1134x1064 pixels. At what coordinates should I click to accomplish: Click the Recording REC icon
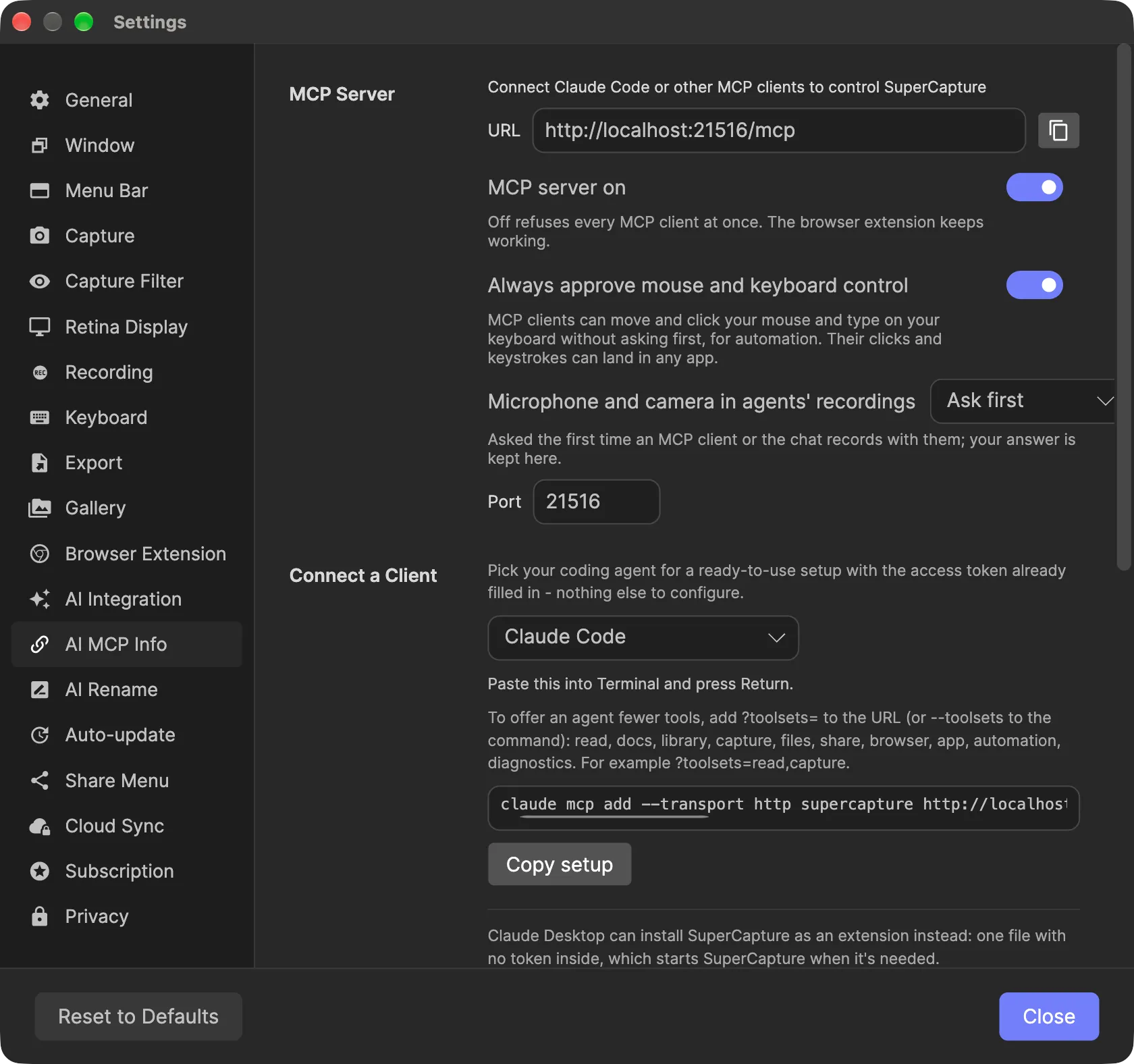[40, 372]
